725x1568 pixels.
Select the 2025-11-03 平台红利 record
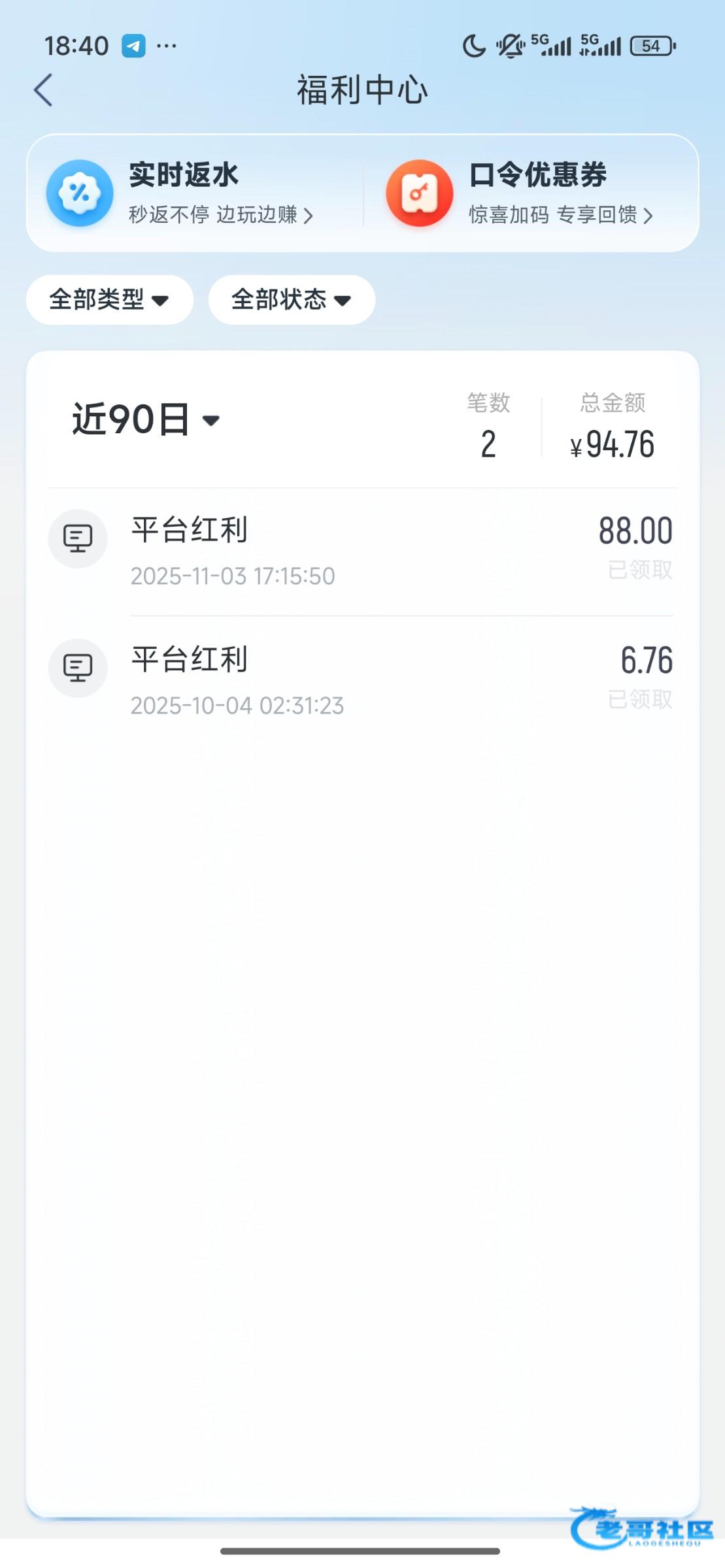click(360, 550)
